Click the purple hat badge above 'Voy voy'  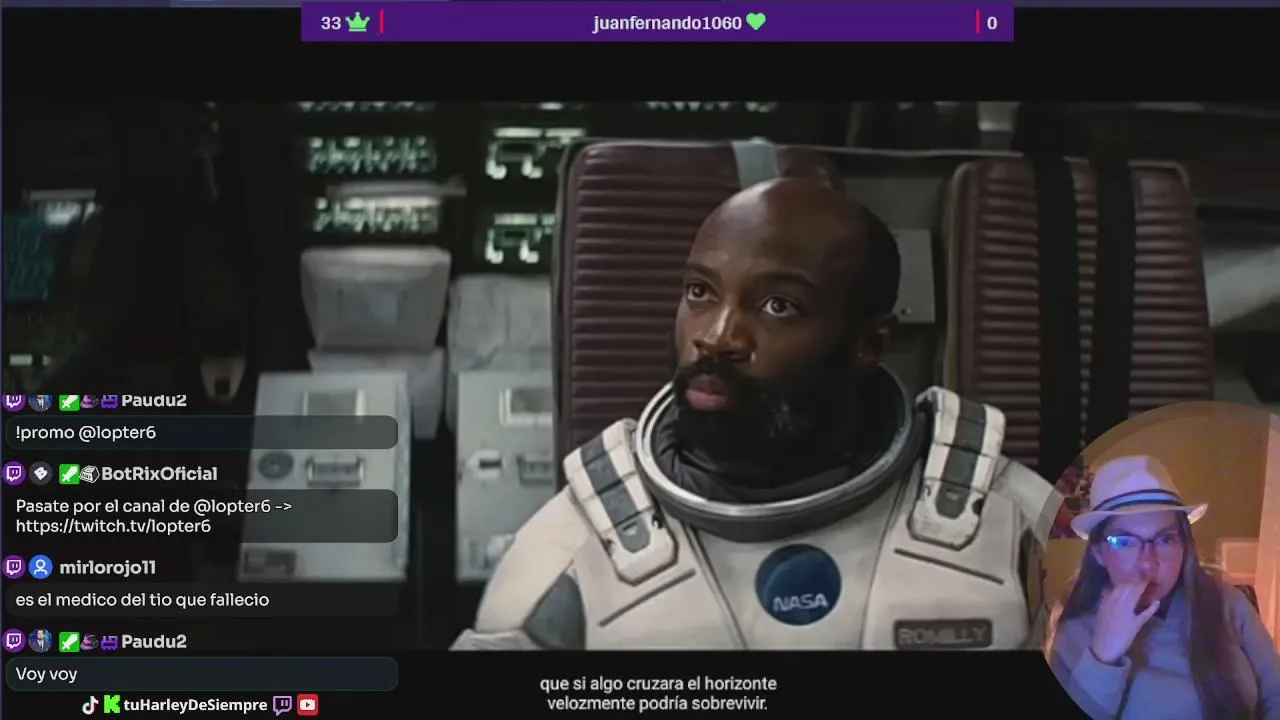point(89,642)
